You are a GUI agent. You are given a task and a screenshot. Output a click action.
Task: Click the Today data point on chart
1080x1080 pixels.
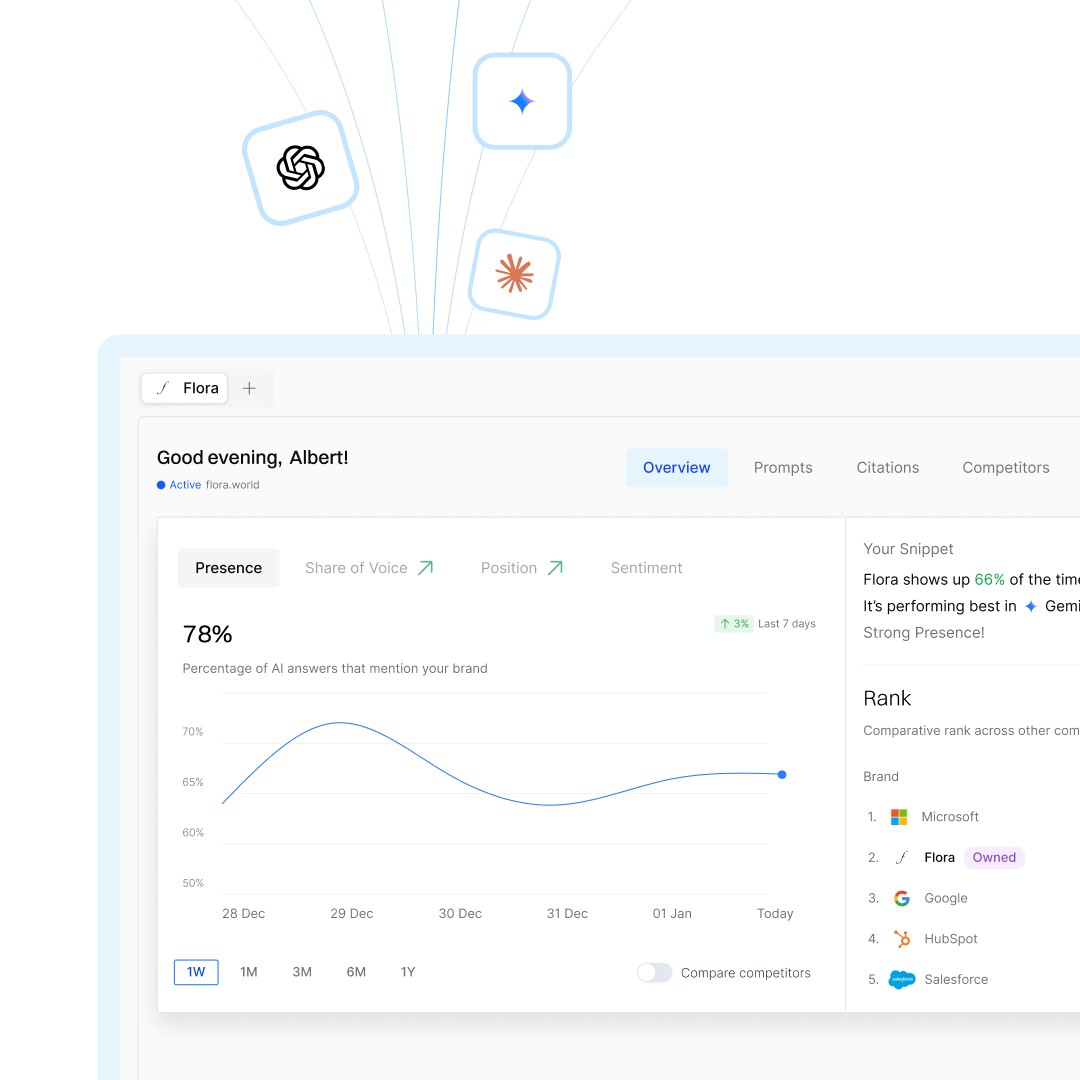pos(782,775)
